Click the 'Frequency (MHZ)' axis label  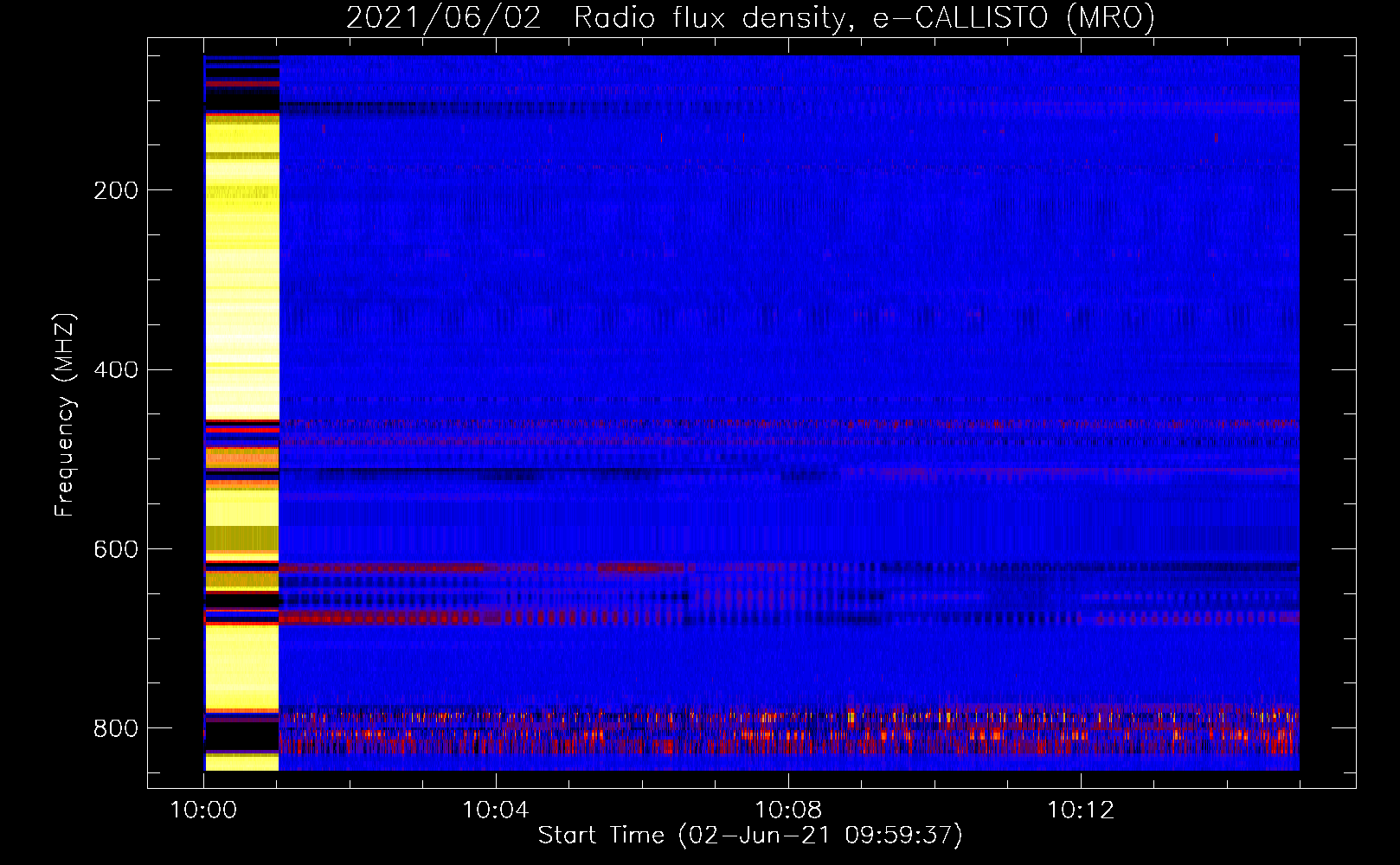pyautogui.click(x=65, y=414)
